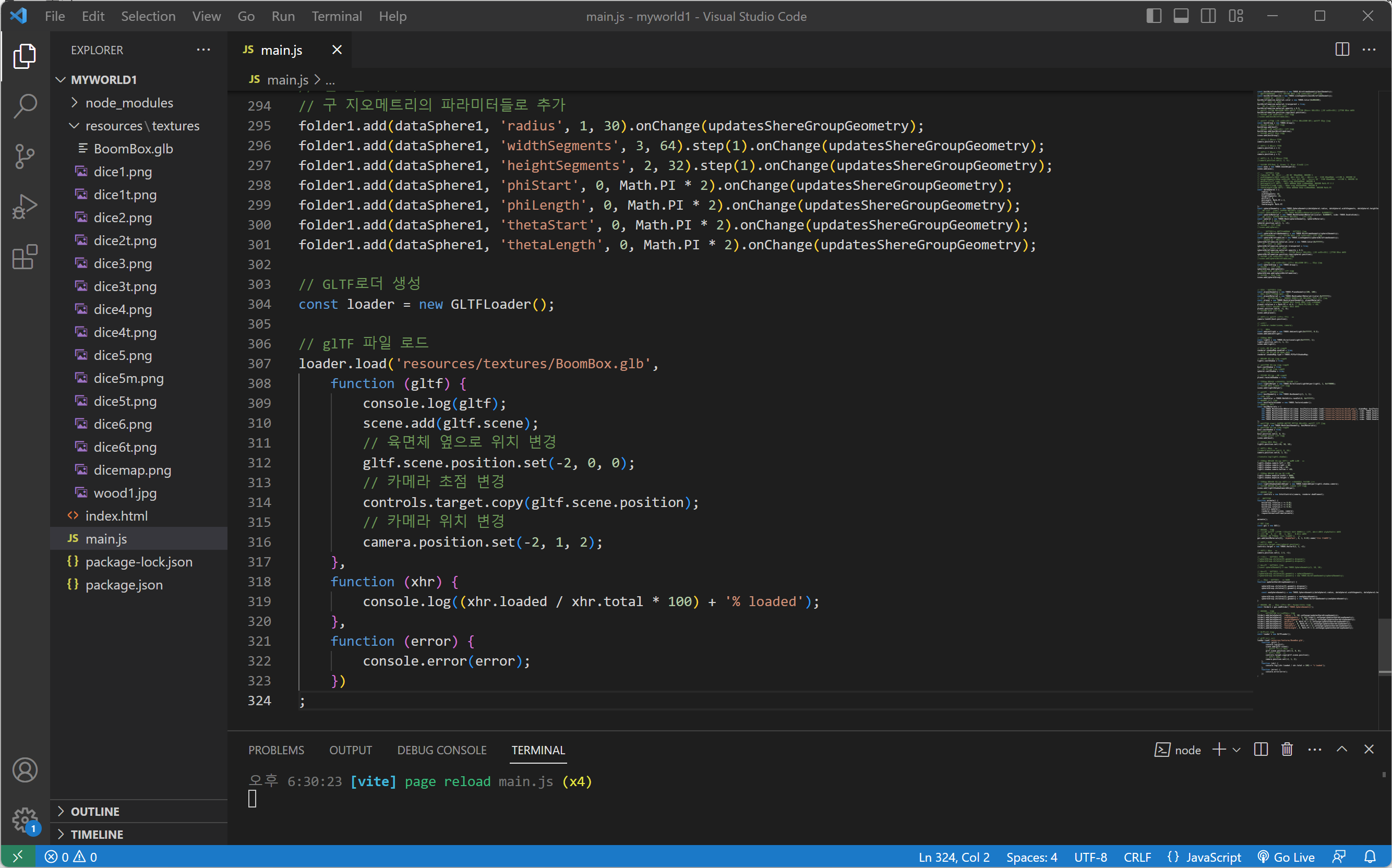Image resolution: width=1392 pixels, height=868 pixels.
Task: Click the notifications bell in status bar
Action: (1370, 857)
